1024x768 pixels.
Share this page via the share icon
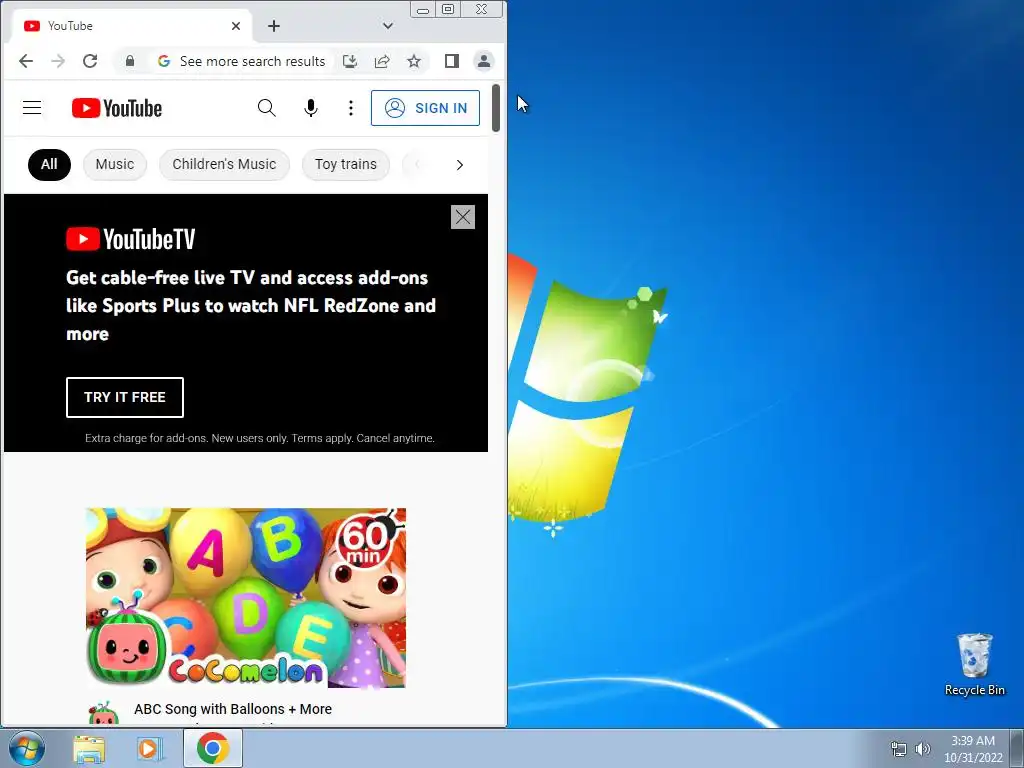tap(382, 61)
